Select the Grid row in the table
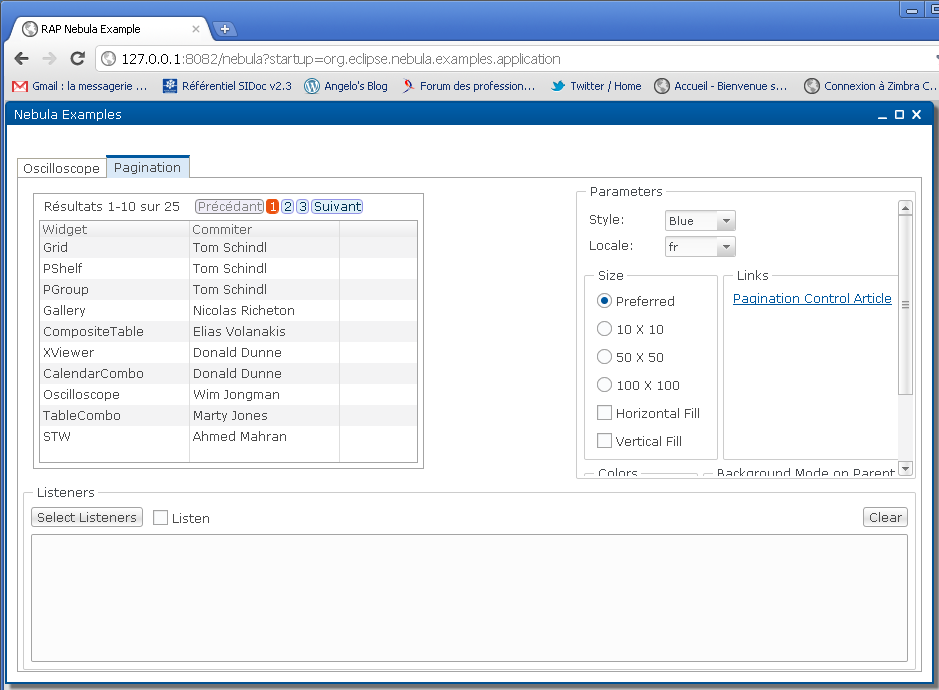 pos(228,247)
